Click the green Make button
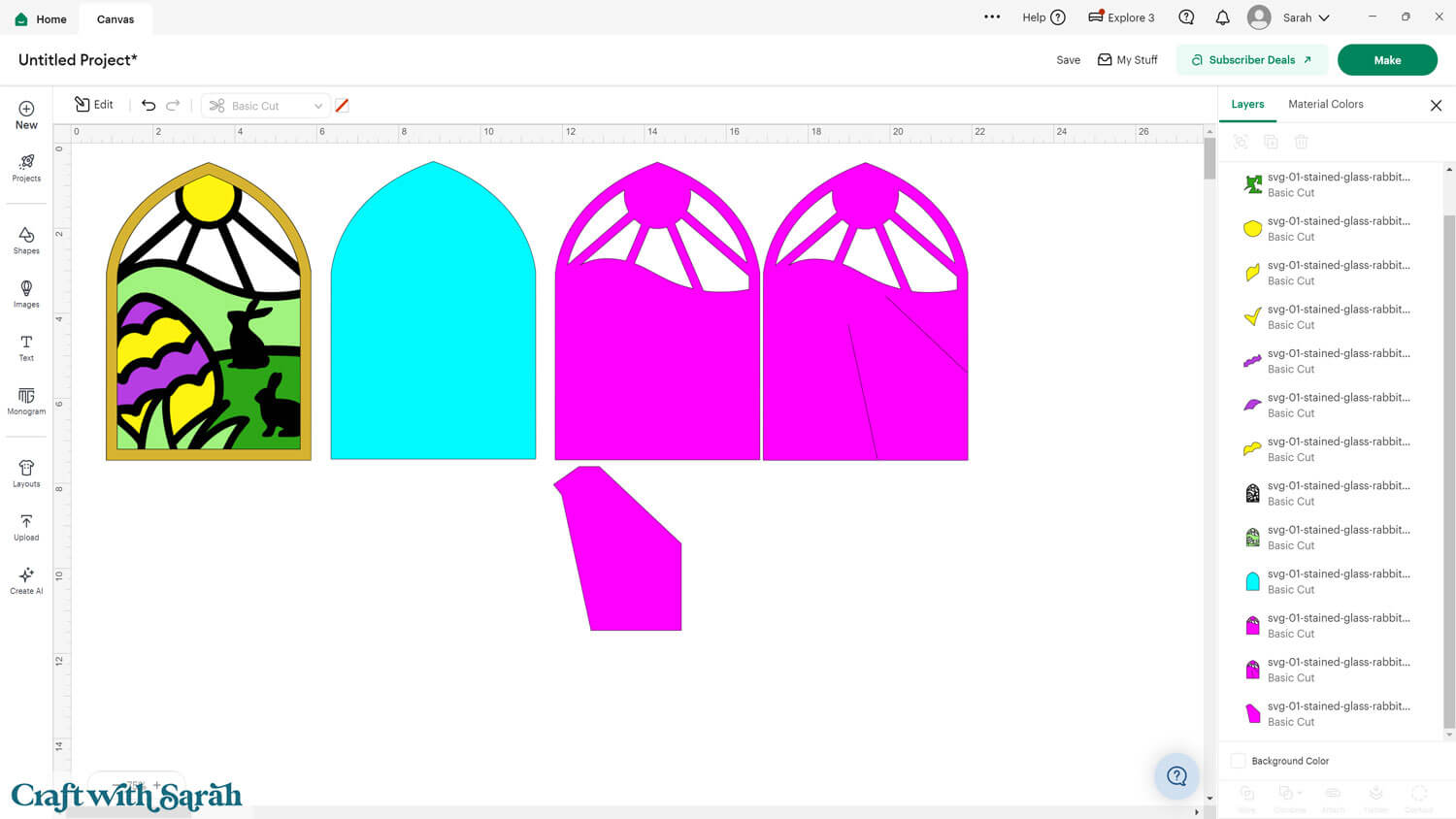Viewport: 1456px width, 819px height. (x=1386, y=60)
